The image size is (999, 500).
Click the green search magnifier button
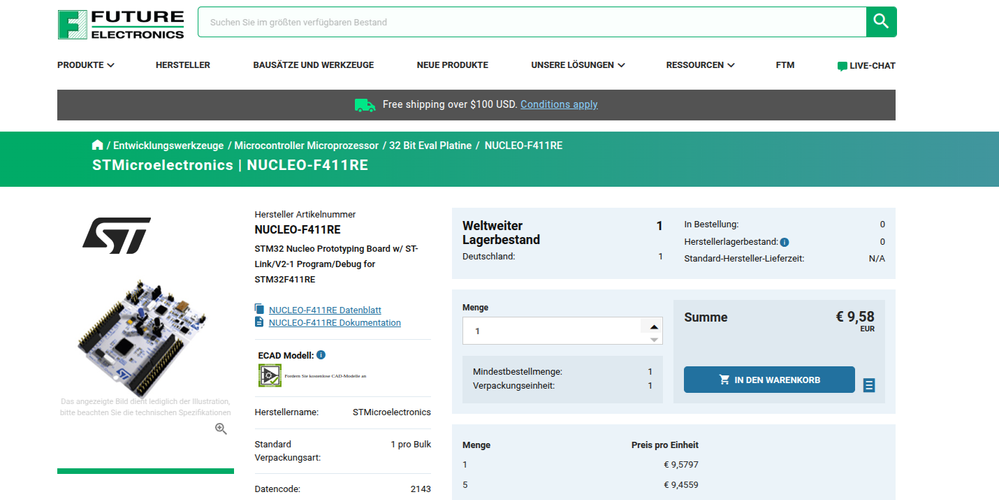coord(881,22)
